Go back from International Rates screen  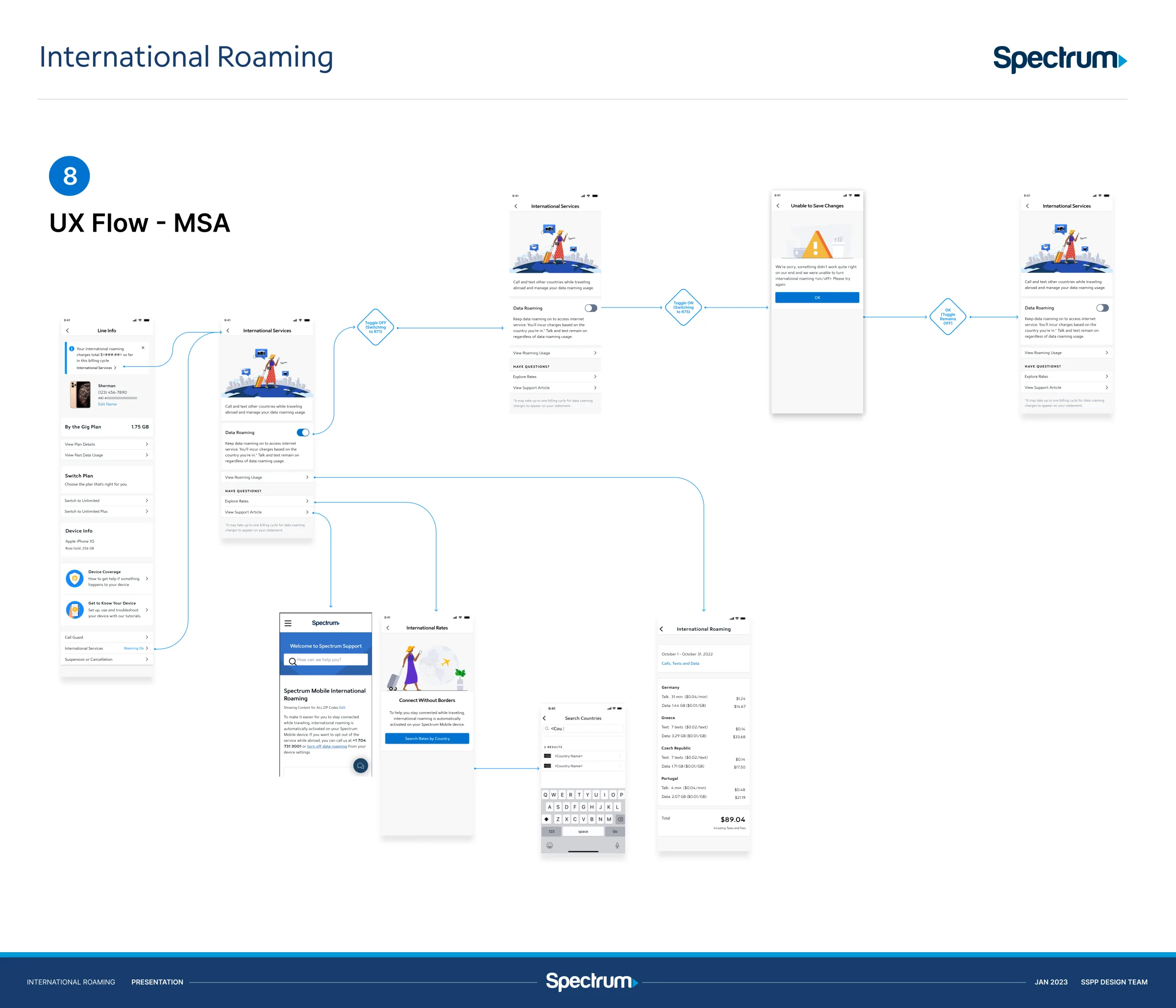(388, 628)
